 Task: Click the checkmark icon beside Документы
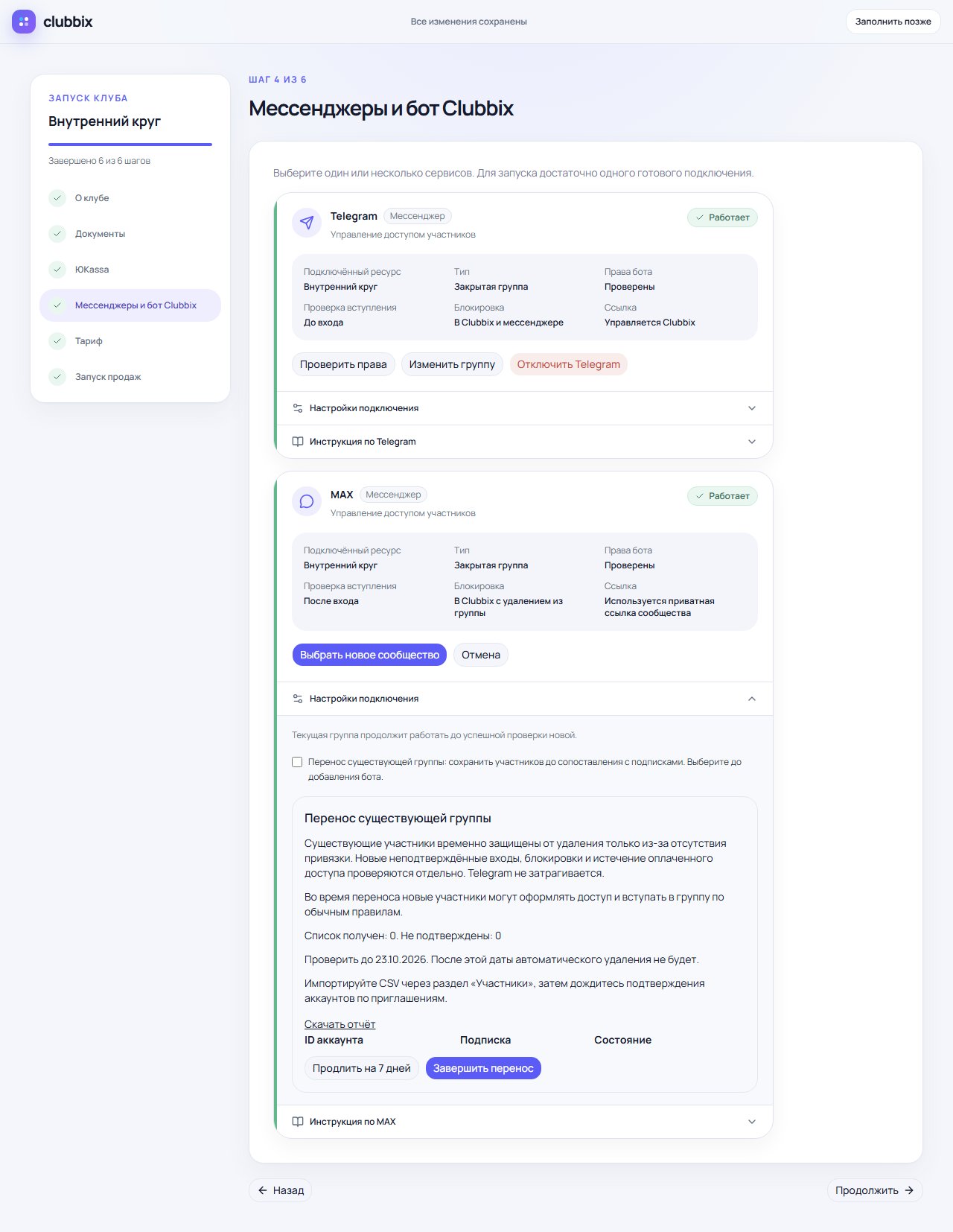pos(57,234)
